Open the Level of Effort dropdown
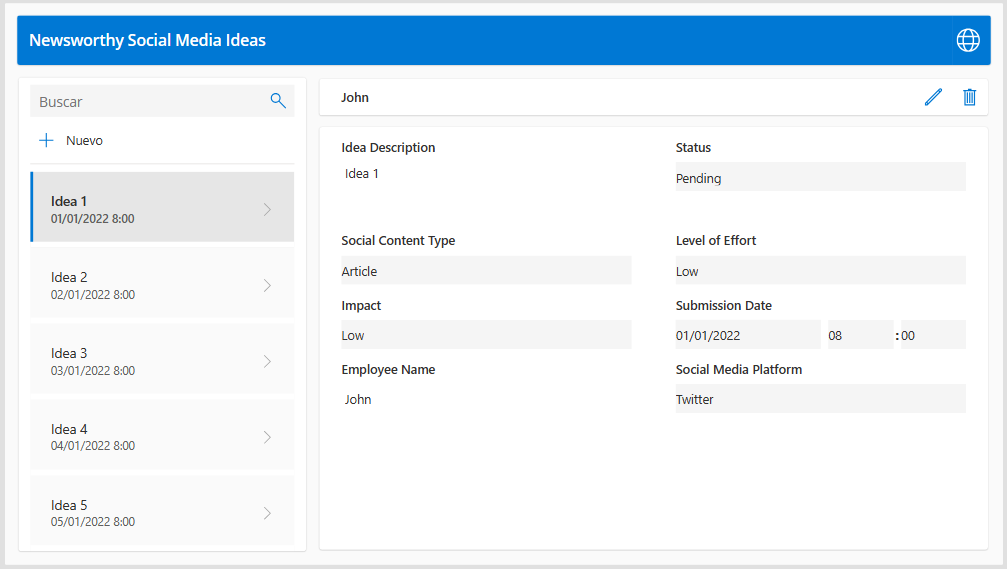The image size is (1007, 569). pyautogui.click(x=820, y=271)
